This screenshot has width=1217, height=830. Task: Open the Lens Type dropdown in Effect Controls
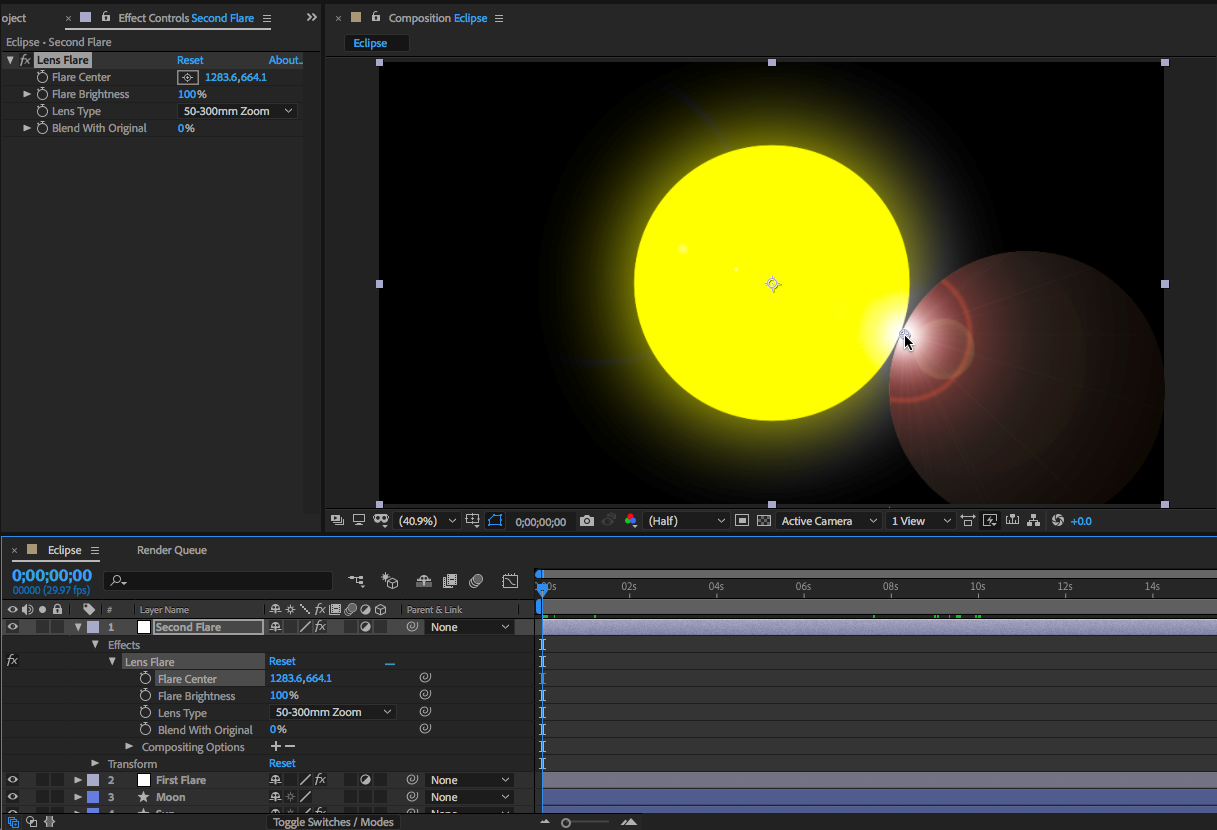coord(238,111)
